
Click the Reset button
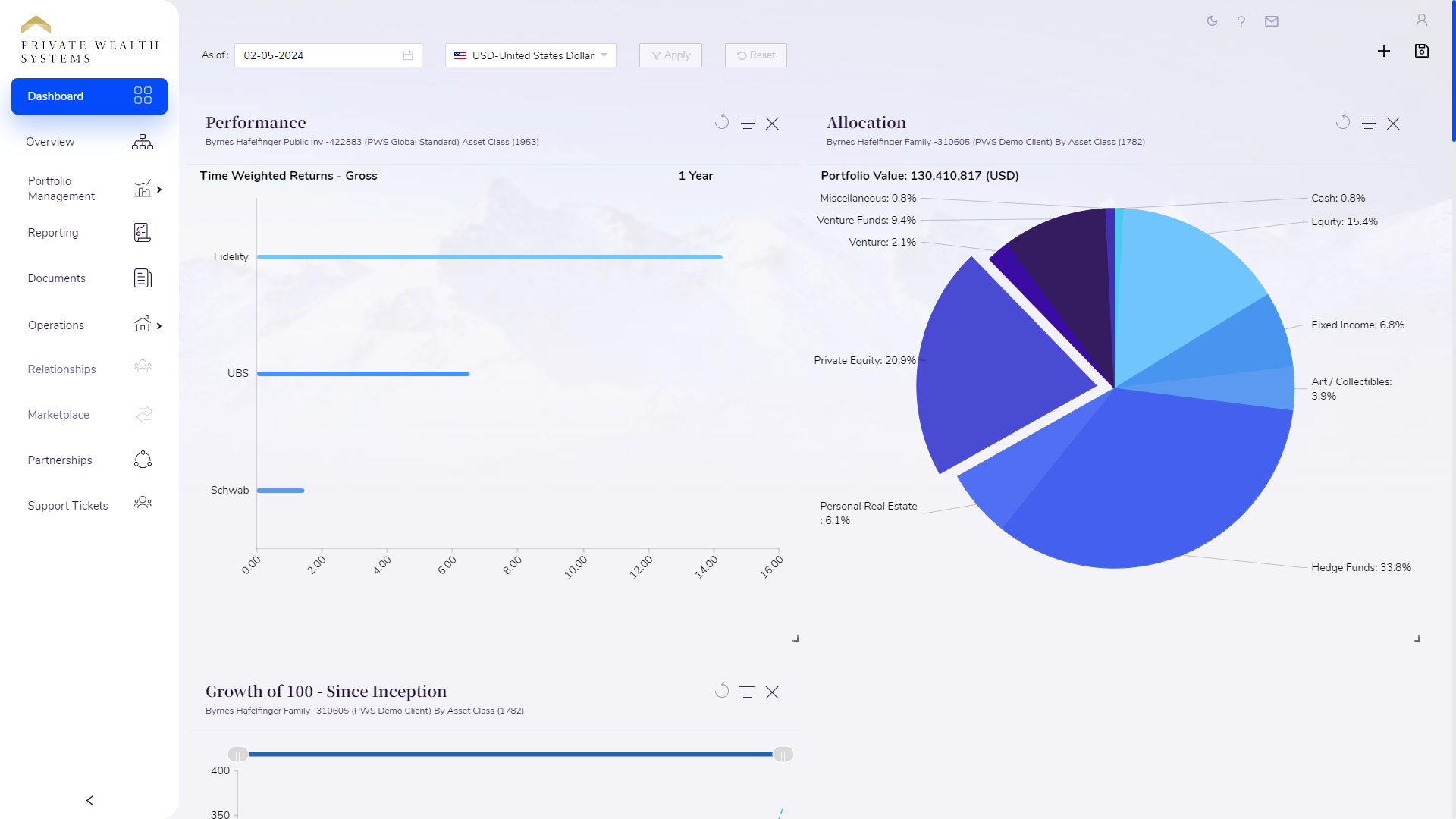755,55
